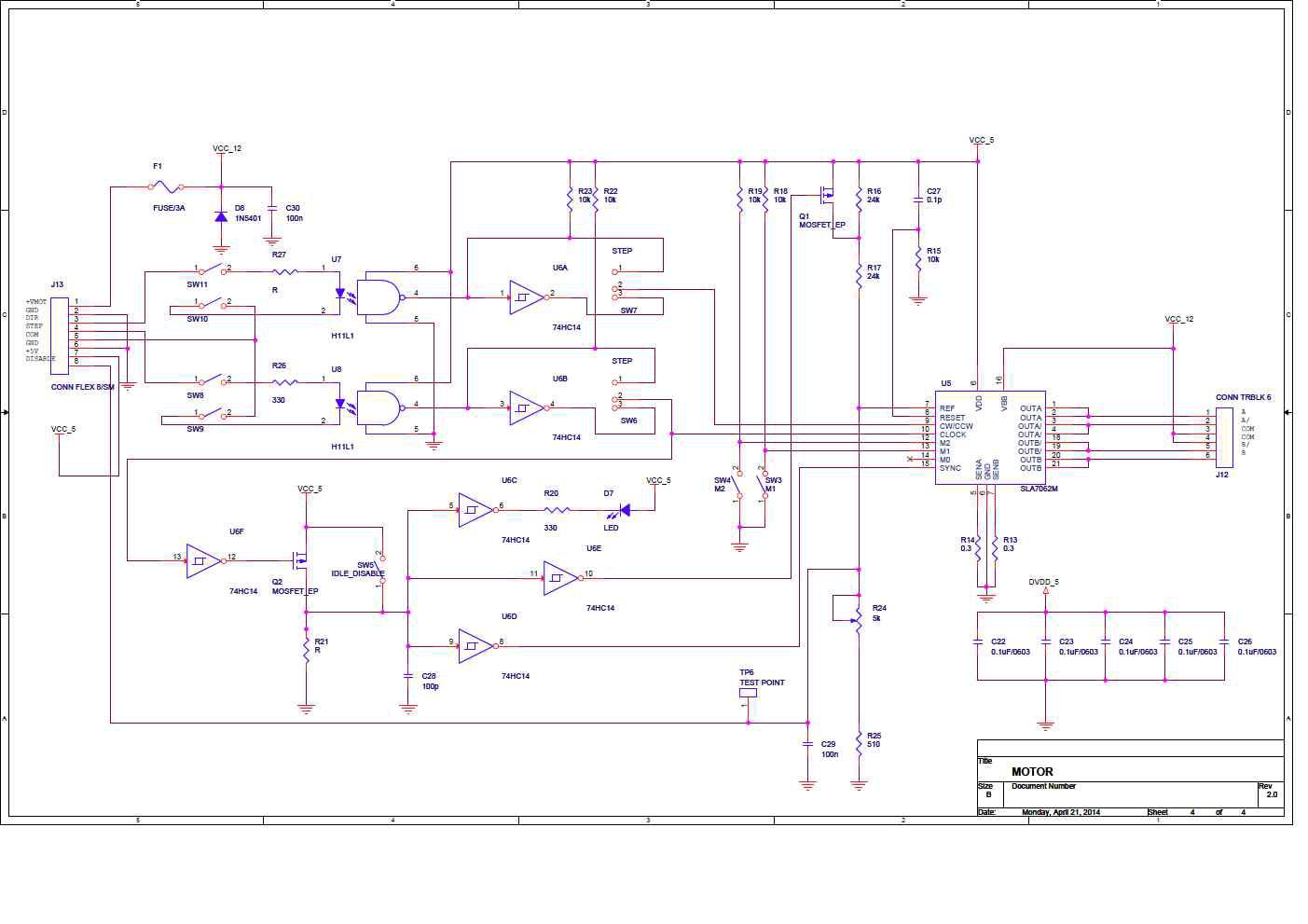This screenshot has width=1308, height=924.
Task: Click the DVDD_5 power label
Action: [1044, 582]
